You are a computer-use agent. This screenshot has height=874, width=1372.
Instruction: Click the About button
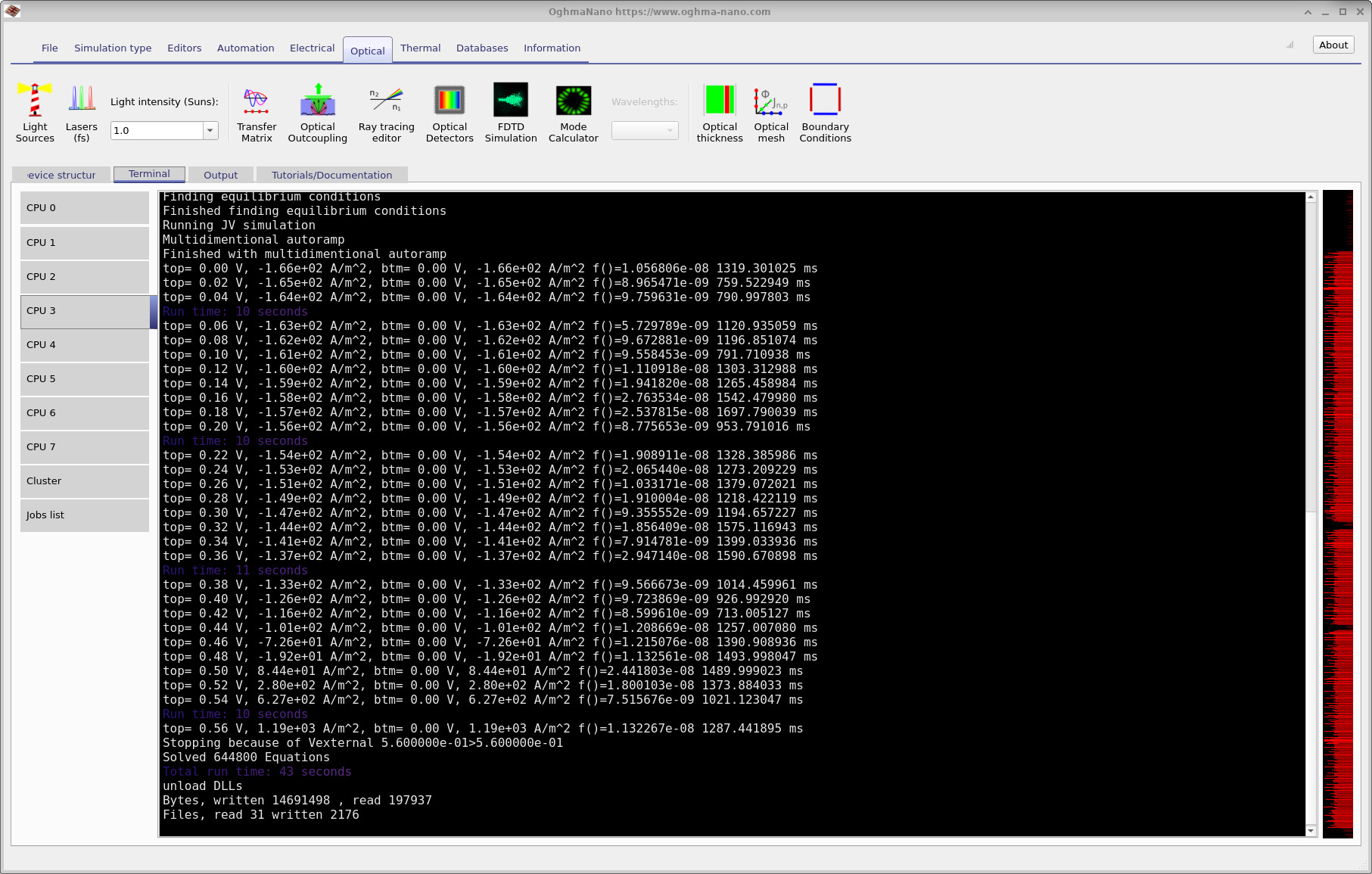(x=1333, y=45)
